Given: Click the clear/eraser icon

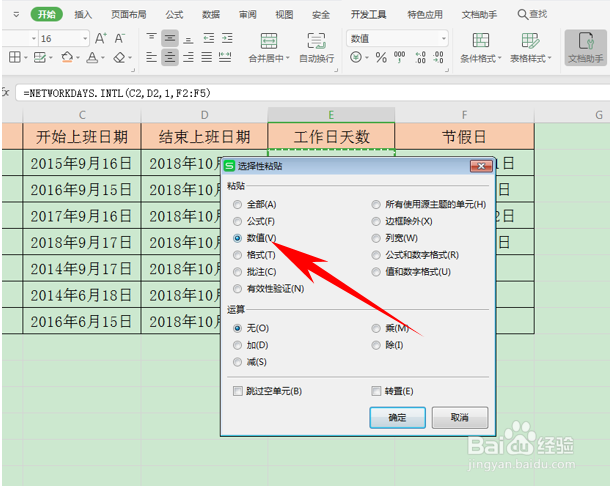Looking at the screenshot, I should (119, 58).
